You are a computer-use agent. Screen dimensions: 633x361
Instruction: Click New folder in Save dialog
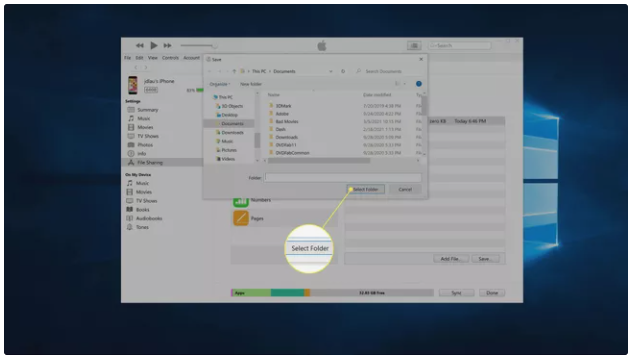click(x=251, y=84)
